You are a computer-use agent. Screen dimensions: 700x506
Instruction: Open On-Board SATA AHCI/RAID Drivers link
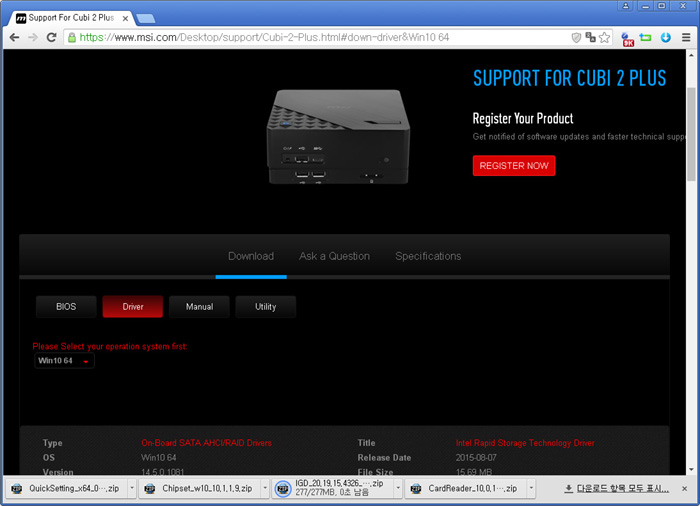tap(206, 443)
